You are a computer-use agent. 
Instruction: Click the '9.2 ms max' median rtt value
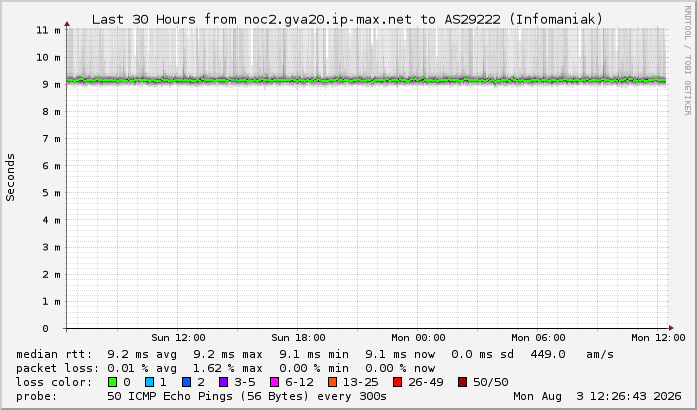tap(228, 354)
